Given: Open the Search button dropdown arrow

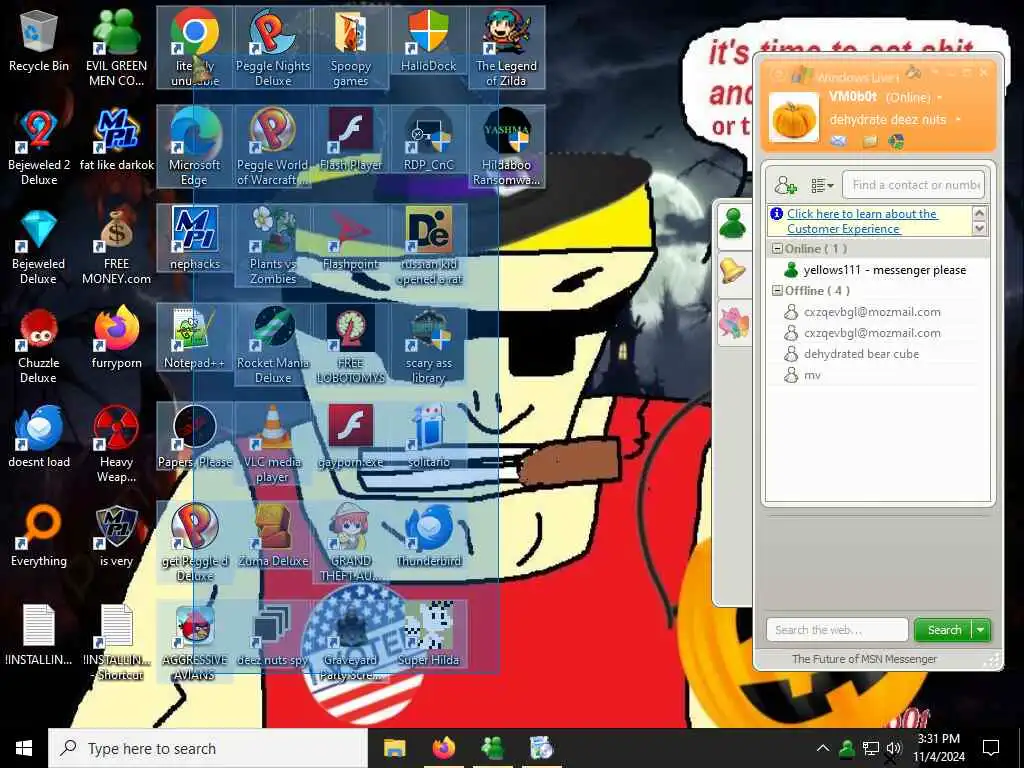Looking at the screenshot, I should (981, 630).
